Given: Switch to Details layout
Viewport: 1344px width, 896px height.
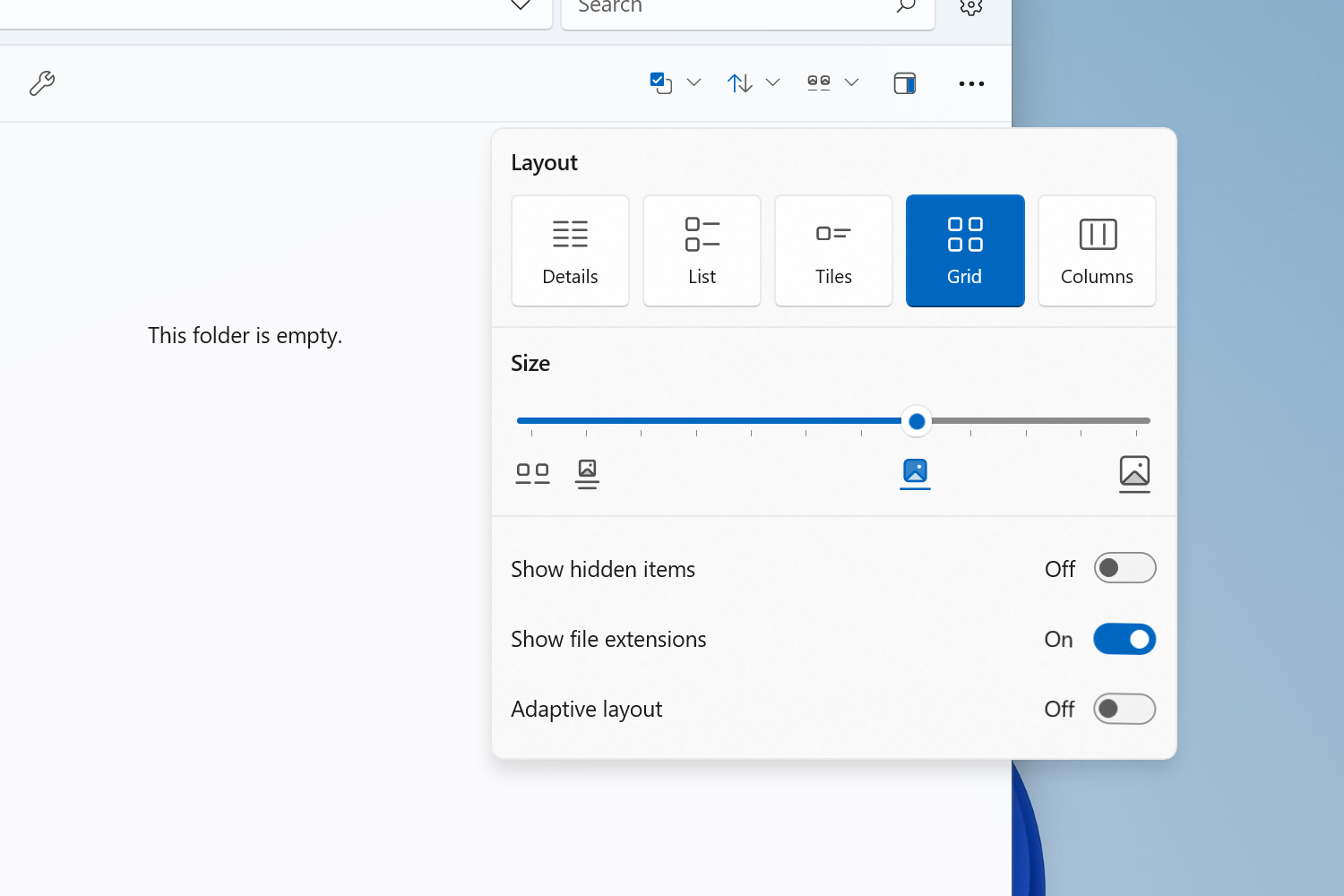Looking at the screenshot, I should coord(570,250).
